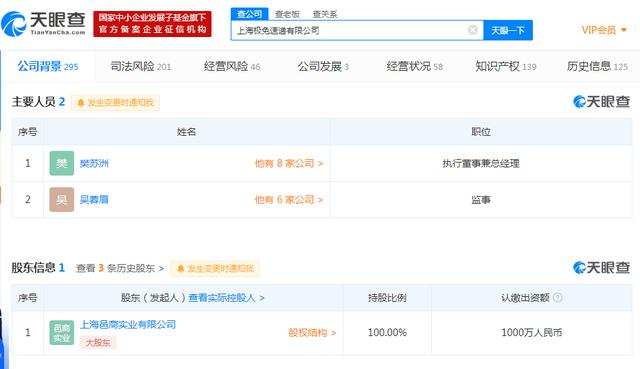Click the 大股东 tag
Viewport: 640px width, 369px height.
click(98, 342)
